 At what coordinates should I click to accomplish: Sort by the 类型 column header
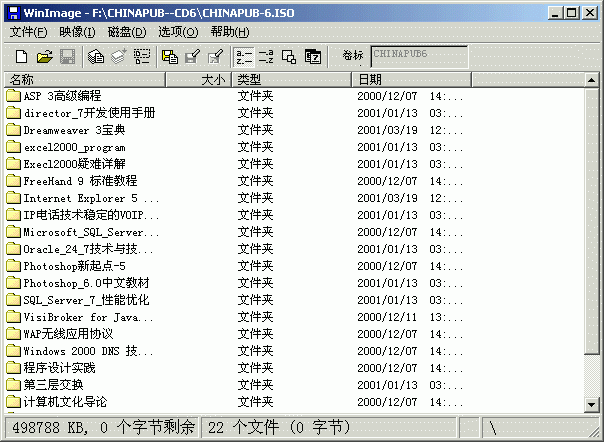[291, 79]
